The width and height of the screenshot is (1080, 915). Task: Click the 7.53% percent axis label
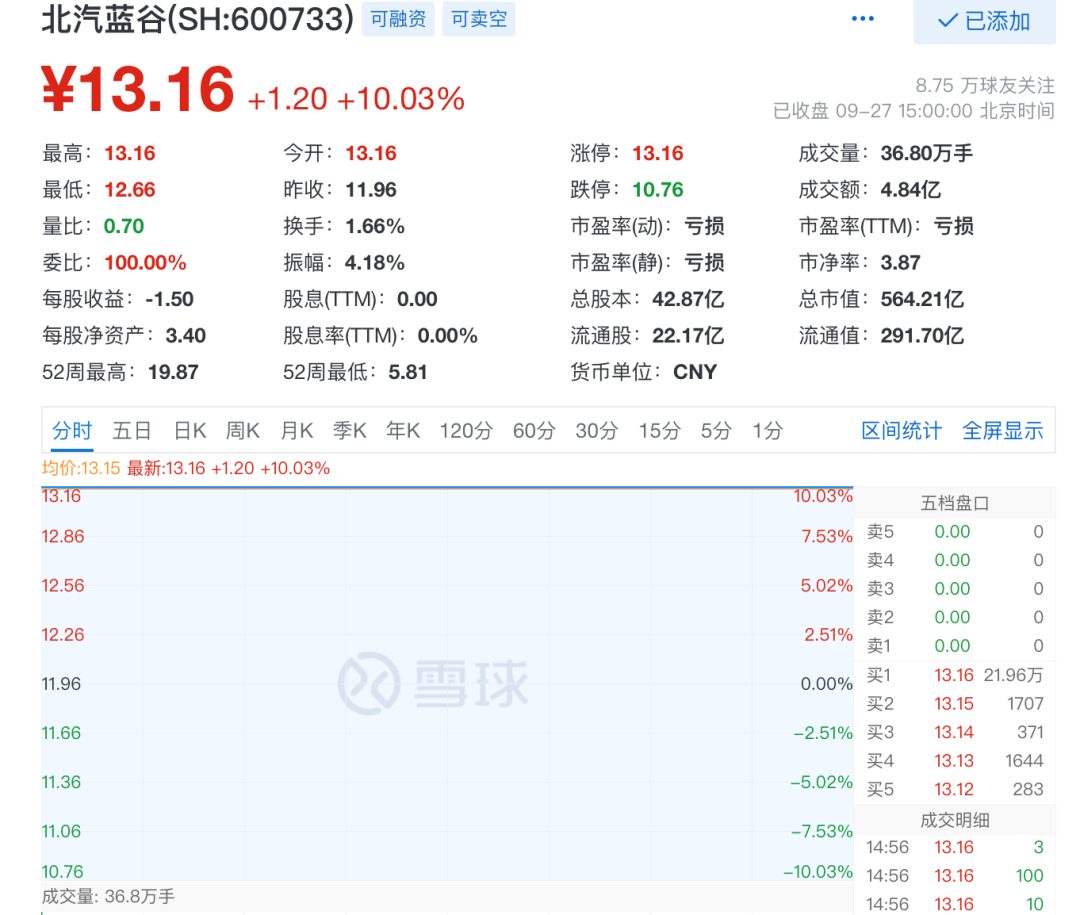[x=827, y=536]
